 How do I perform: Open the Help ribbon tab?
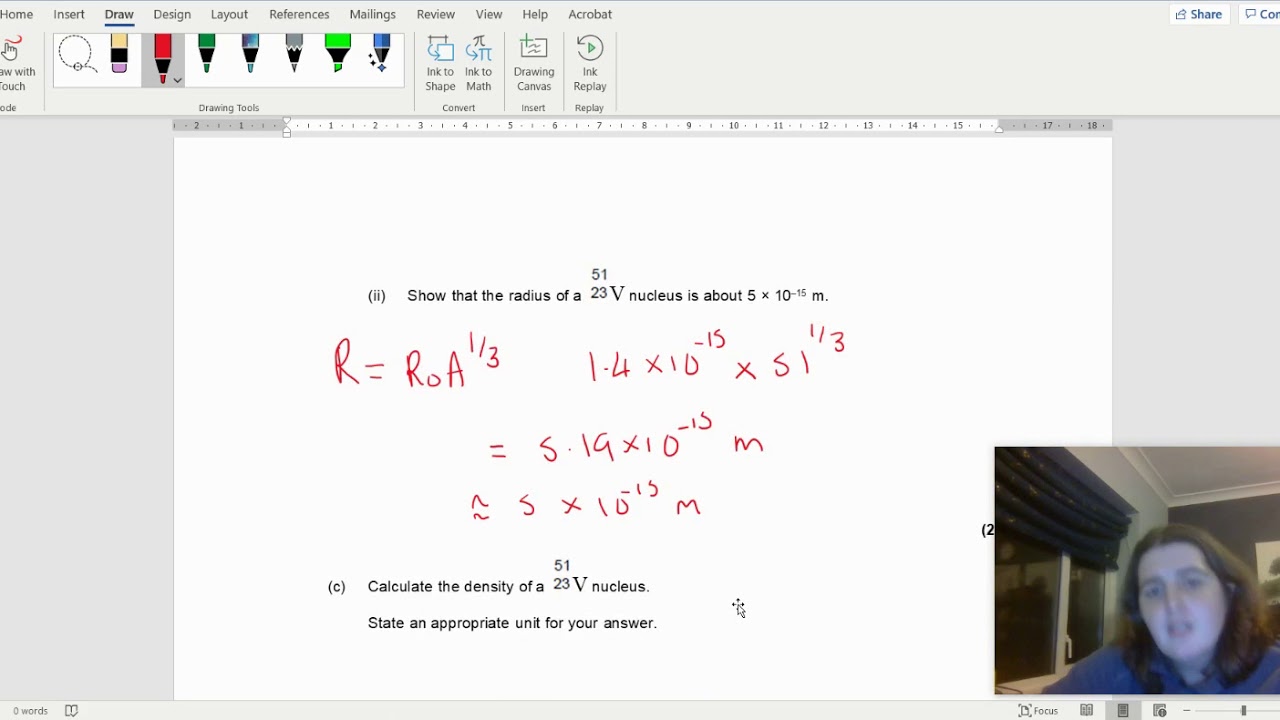pyautogui.click(x=535, y=14)
